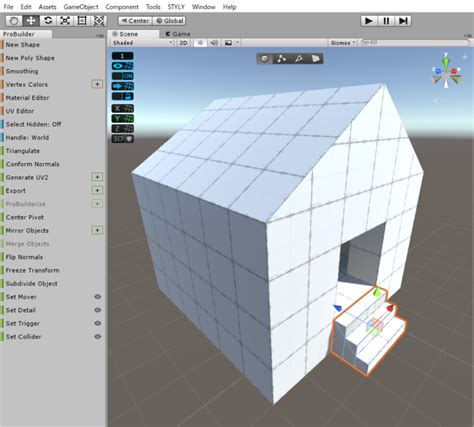Toggle Global handle orientation button
The width and height of the screenshot is (474, 427).
coord(169,21)
